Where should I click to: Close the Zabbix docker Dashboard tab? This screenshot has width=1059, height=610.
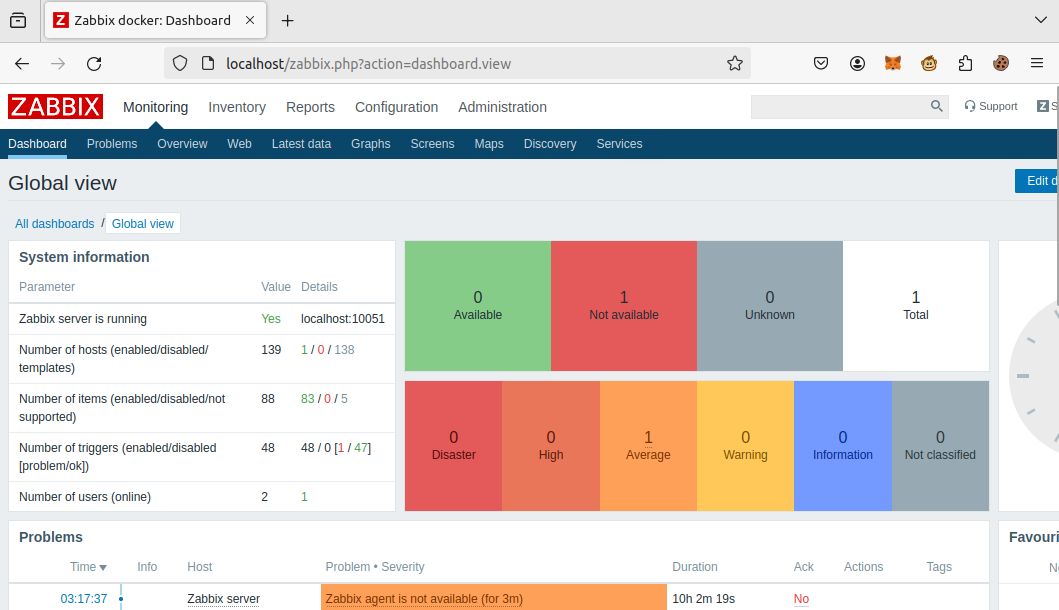click(250, 20)
